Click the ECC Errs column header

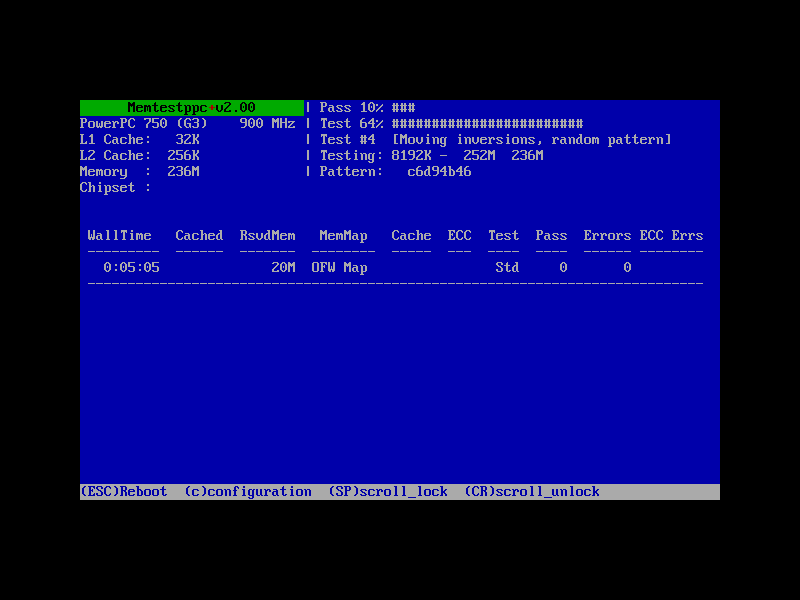click(x=671, y=235)
